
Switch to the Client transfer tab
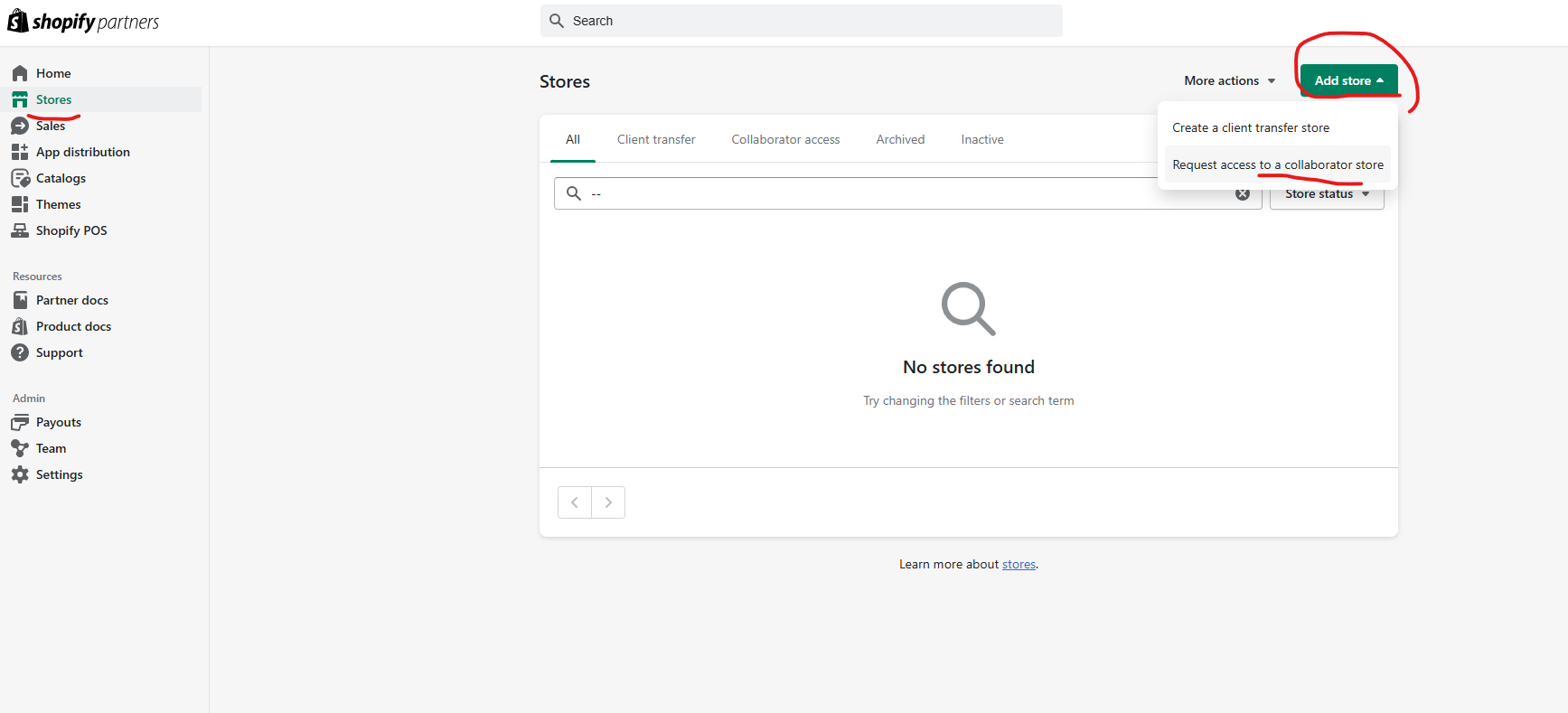pos(656,139)
